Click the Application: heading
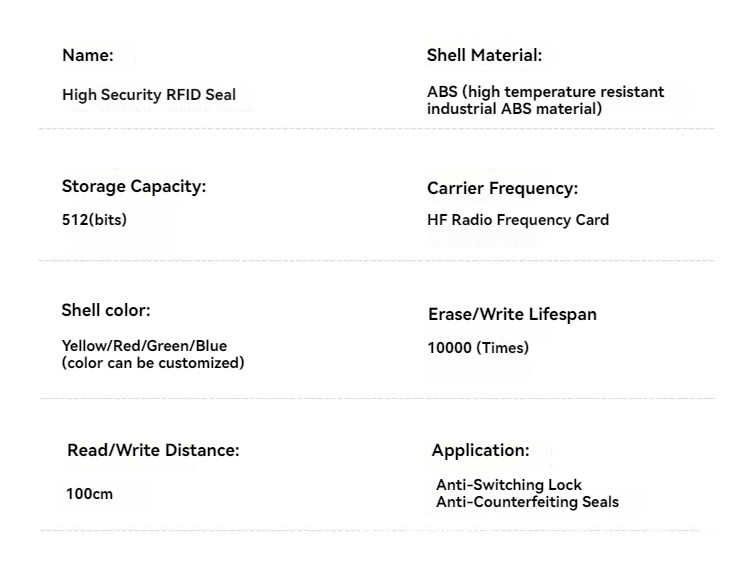 click(480, 450)
